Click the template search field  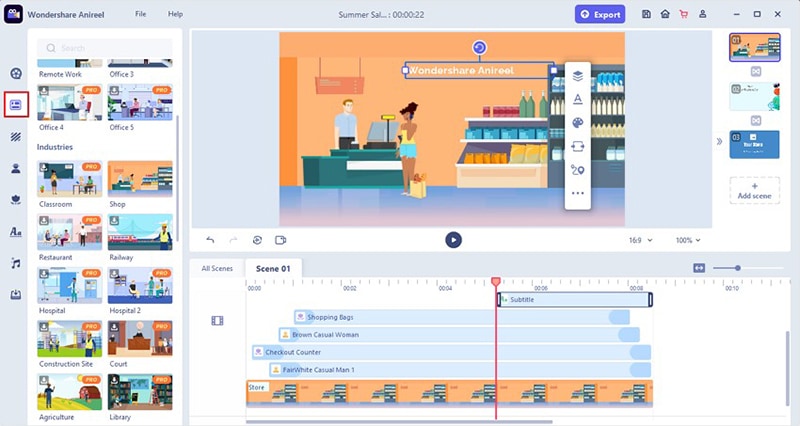coord(105,48)
